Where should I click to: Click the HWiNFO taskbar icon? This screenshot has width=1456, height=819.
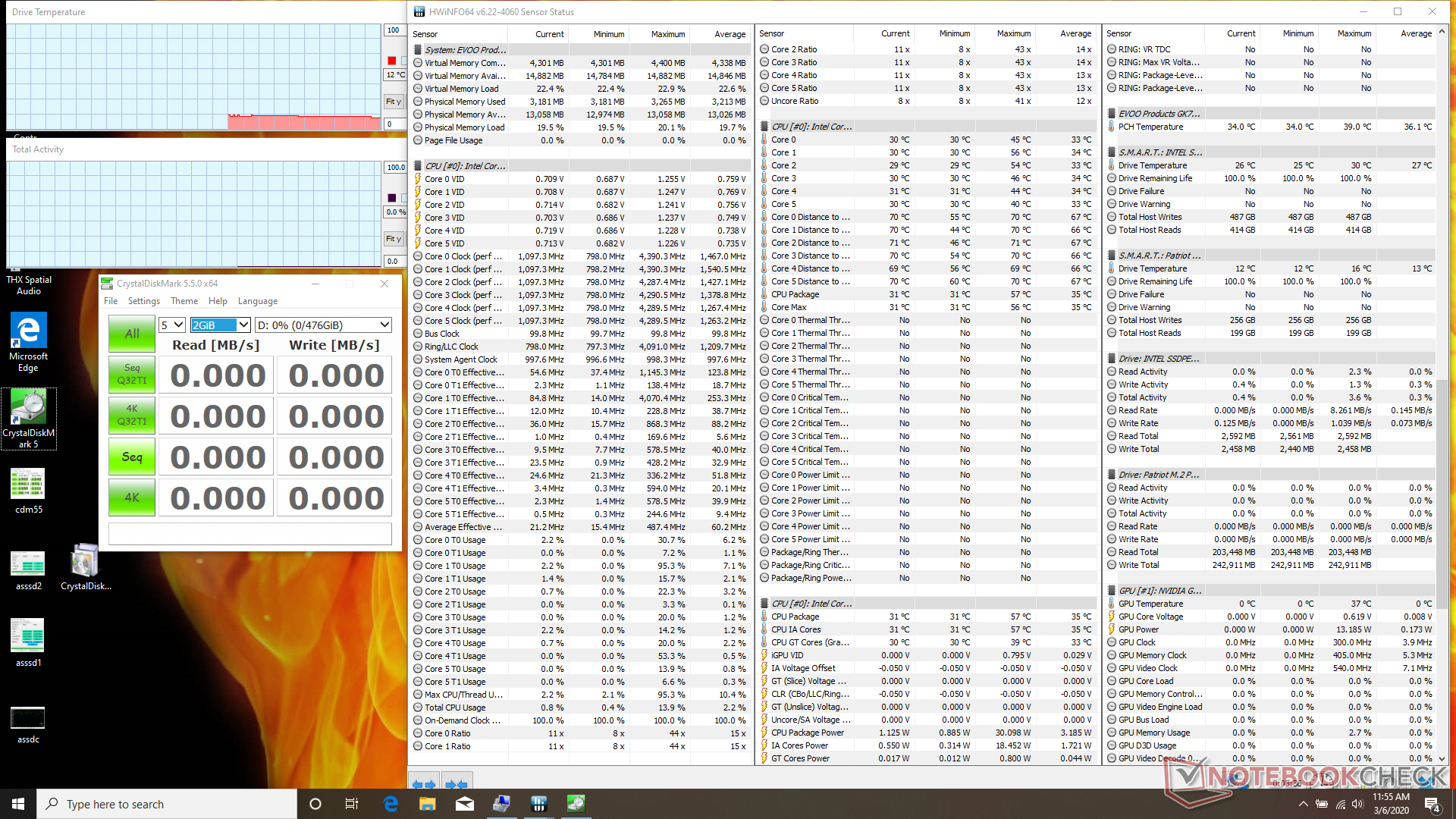[538, 804]
